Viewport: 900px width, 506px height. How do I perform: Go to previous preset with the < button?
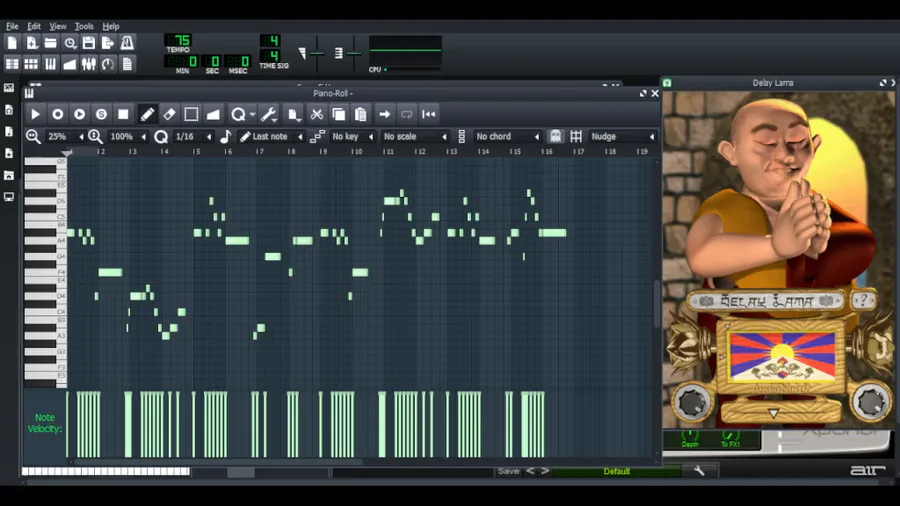click(530, 471)
